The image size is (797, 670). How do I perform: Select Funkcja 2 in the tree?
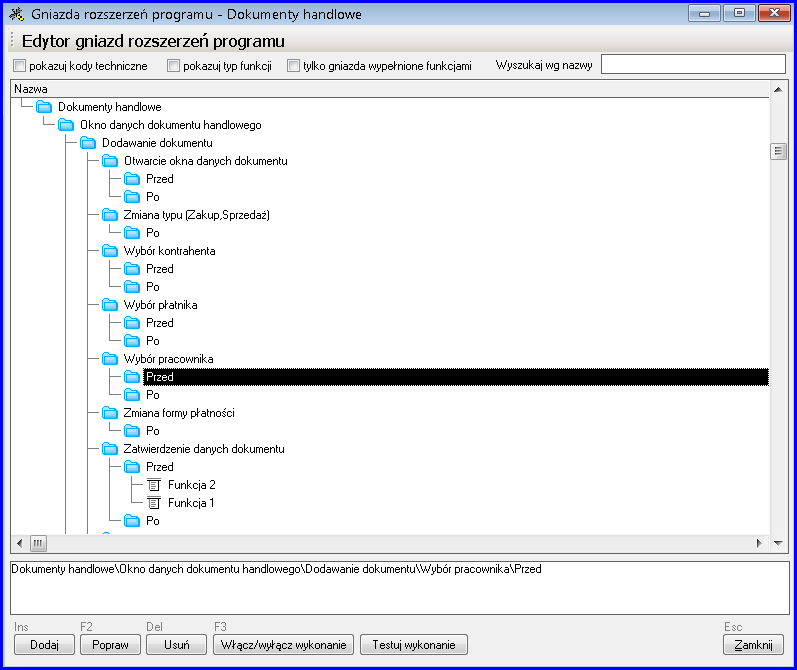[x=192, y=485]
